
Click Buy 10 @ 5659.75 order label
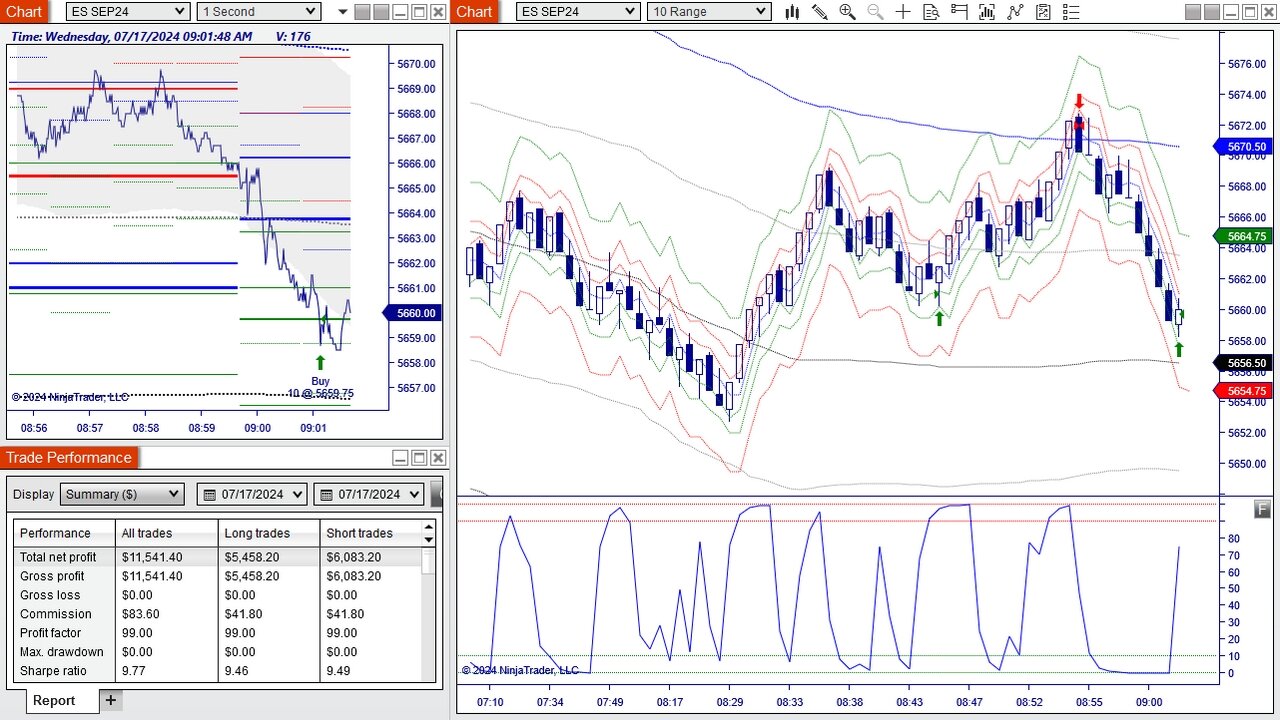click(320, 387)
